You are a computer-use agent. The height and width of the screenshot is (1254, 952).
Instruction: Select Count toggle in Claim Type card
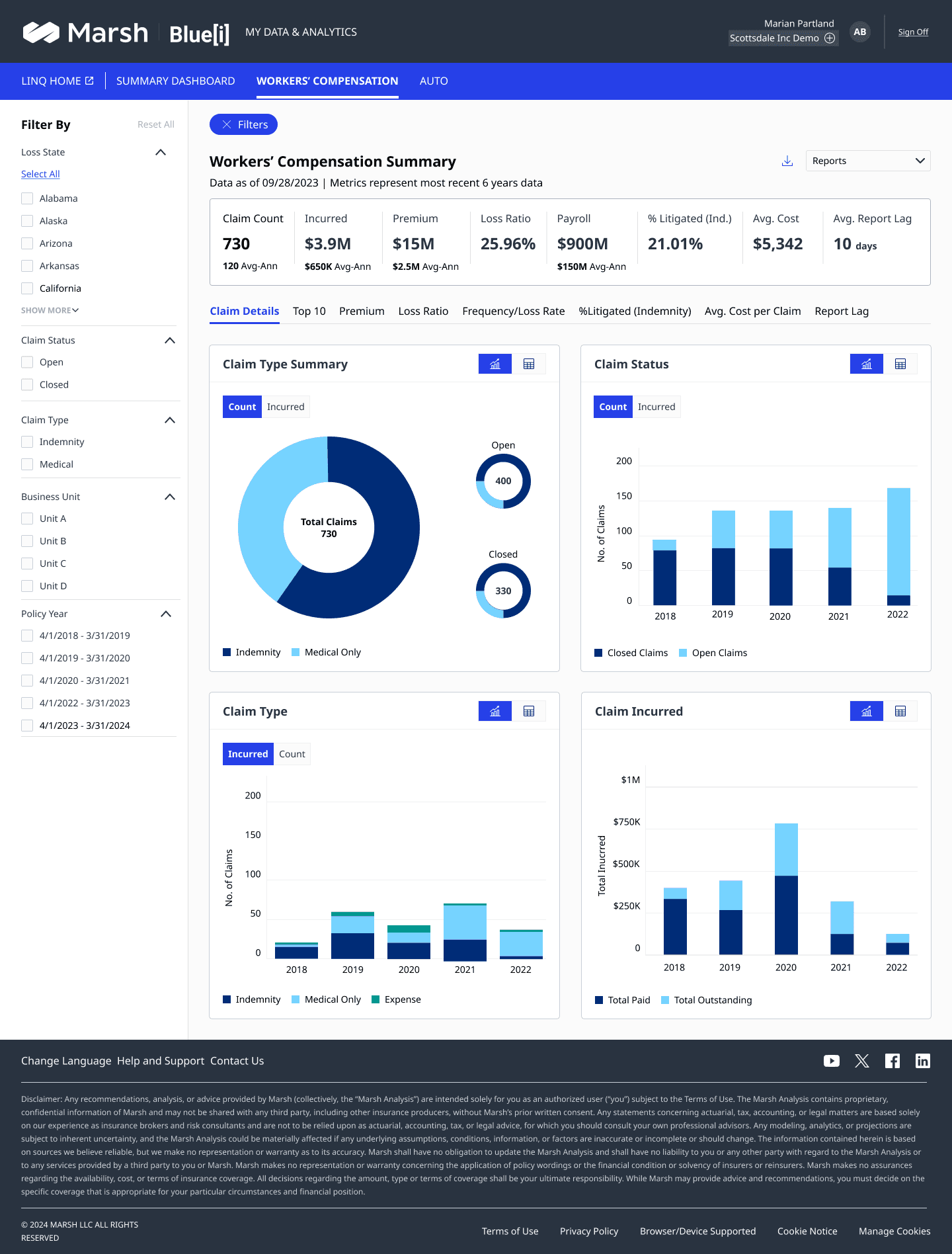coord(292,754)
